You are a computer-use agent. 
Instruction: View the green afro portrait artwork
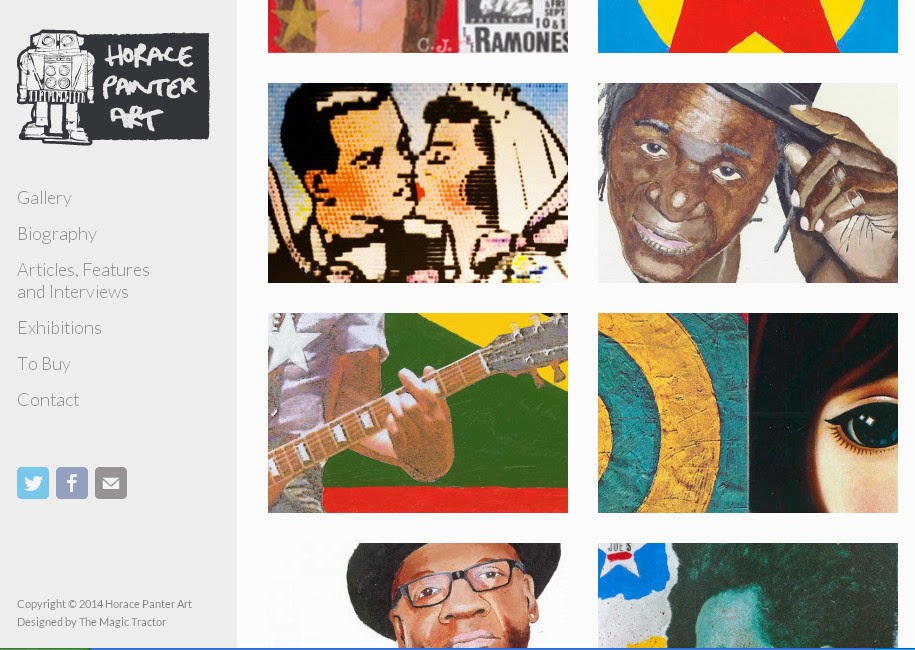pyautogui.click(x=748, y=595)
